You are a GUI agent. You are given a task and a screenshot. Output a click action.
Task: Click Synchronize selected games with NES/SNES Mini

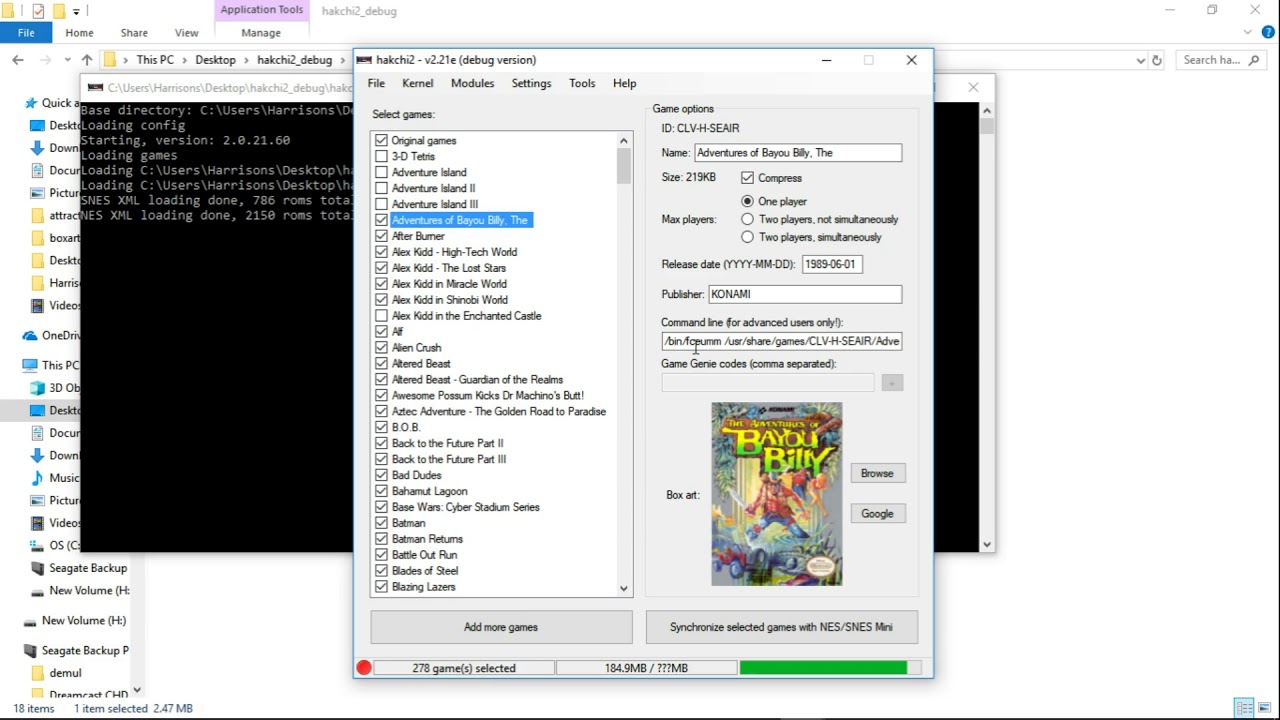pos(781,627)
